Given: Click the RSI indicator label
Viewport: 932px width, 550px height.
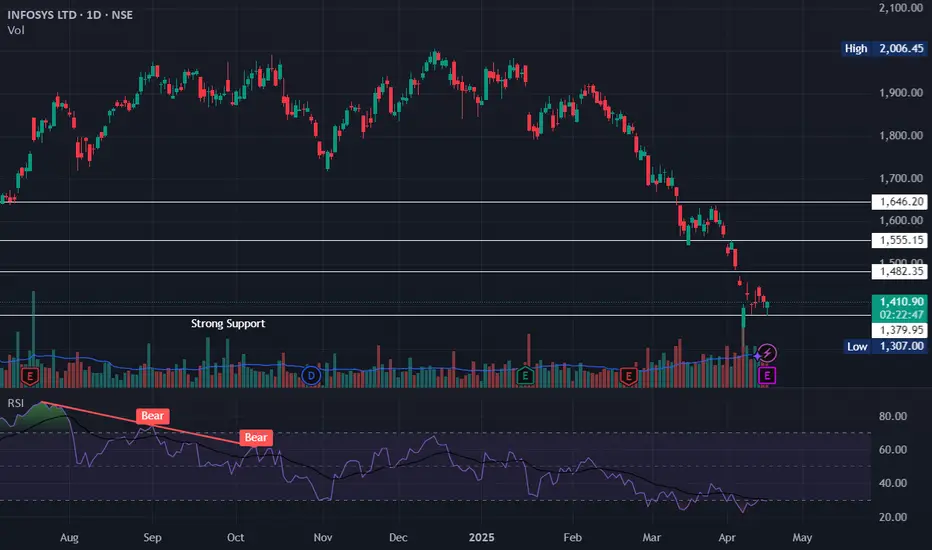Looking at the screenshot, I should point(15,403).
